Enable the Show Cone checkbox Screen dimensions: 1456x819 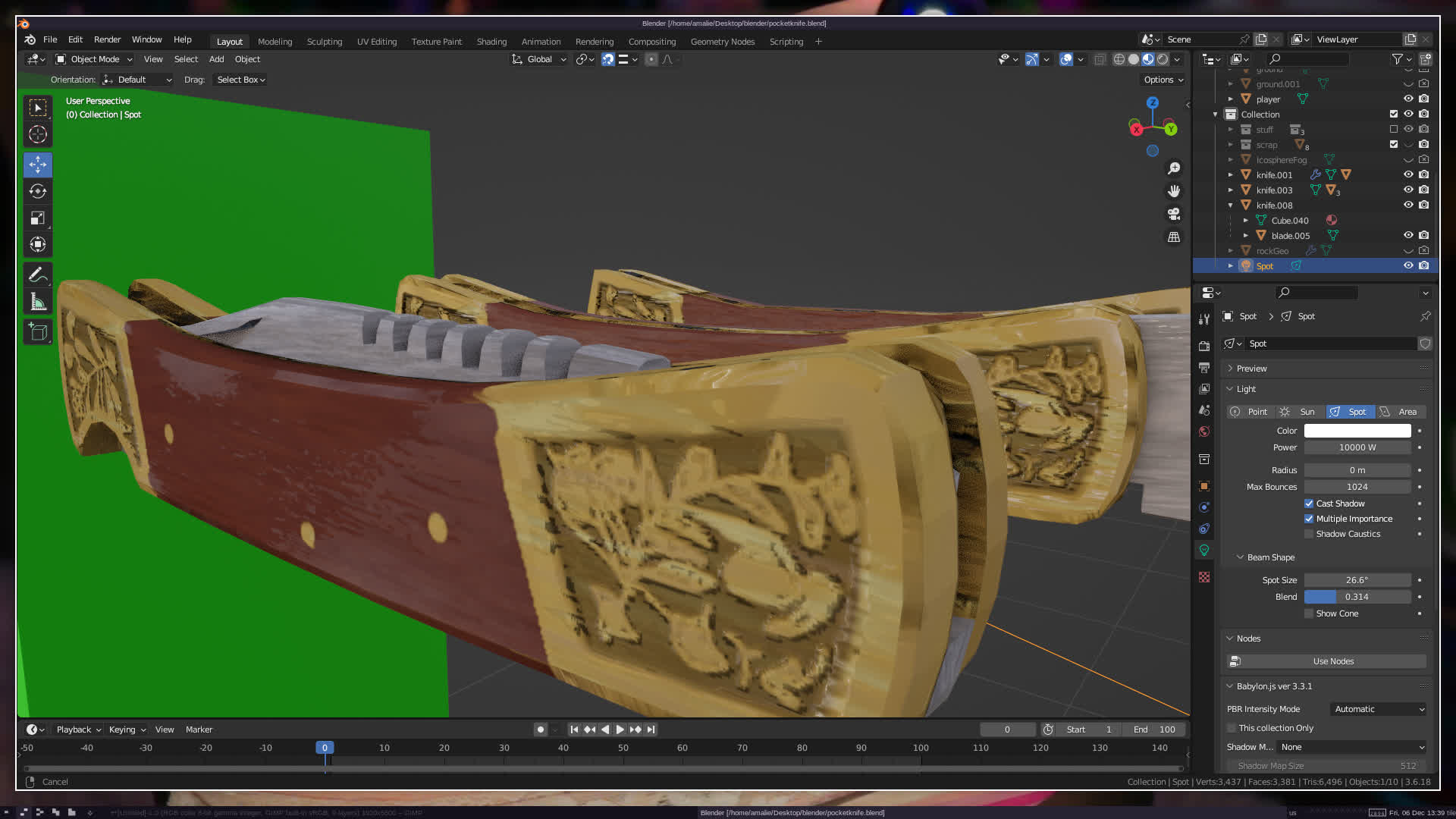(x=1309, y=613)
